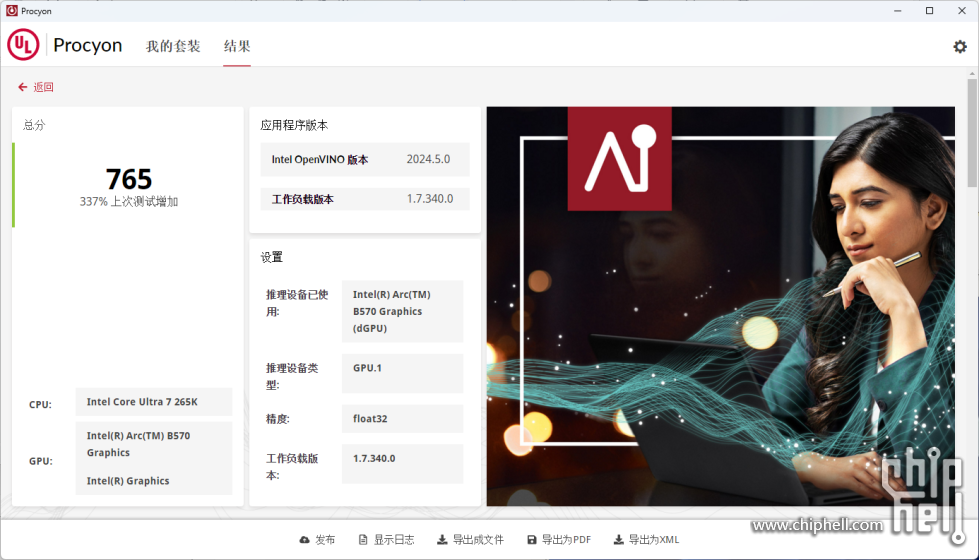Save the report with 导出为PDF
The image size is (979, 560).
point(566,539)
